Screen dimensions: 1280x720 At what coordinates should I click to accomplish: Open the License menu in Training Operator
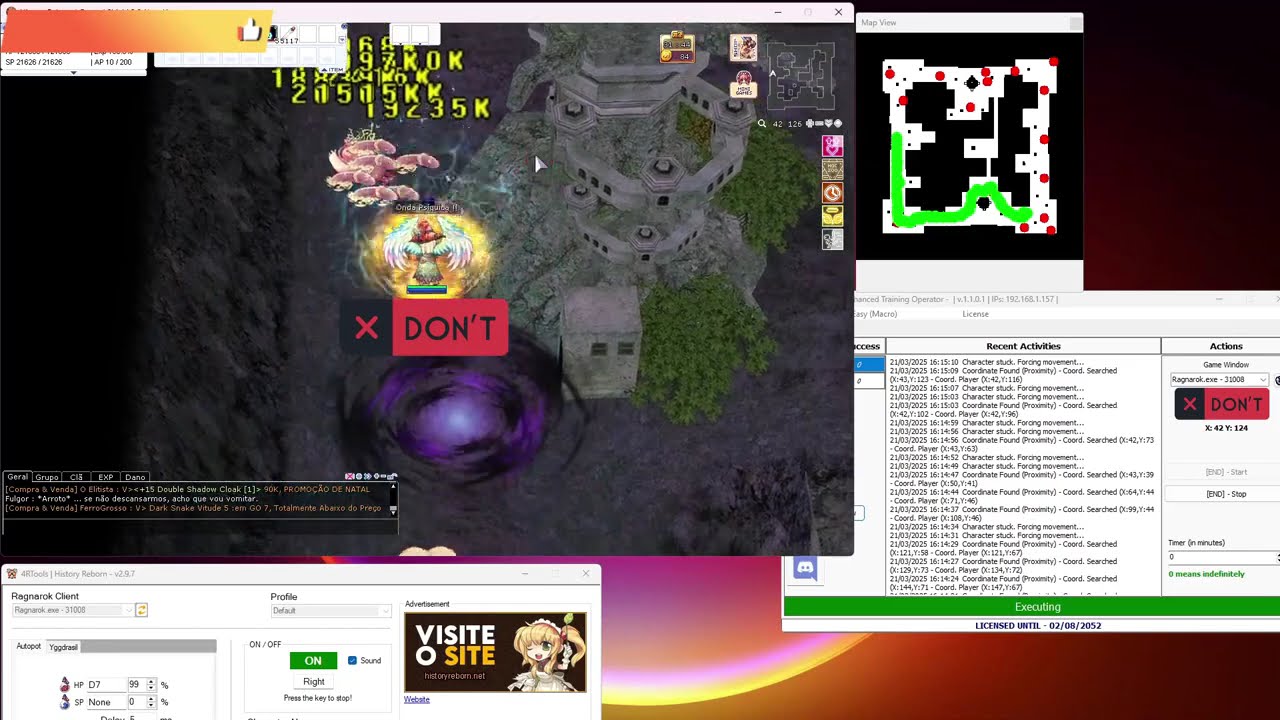(975, 314)
